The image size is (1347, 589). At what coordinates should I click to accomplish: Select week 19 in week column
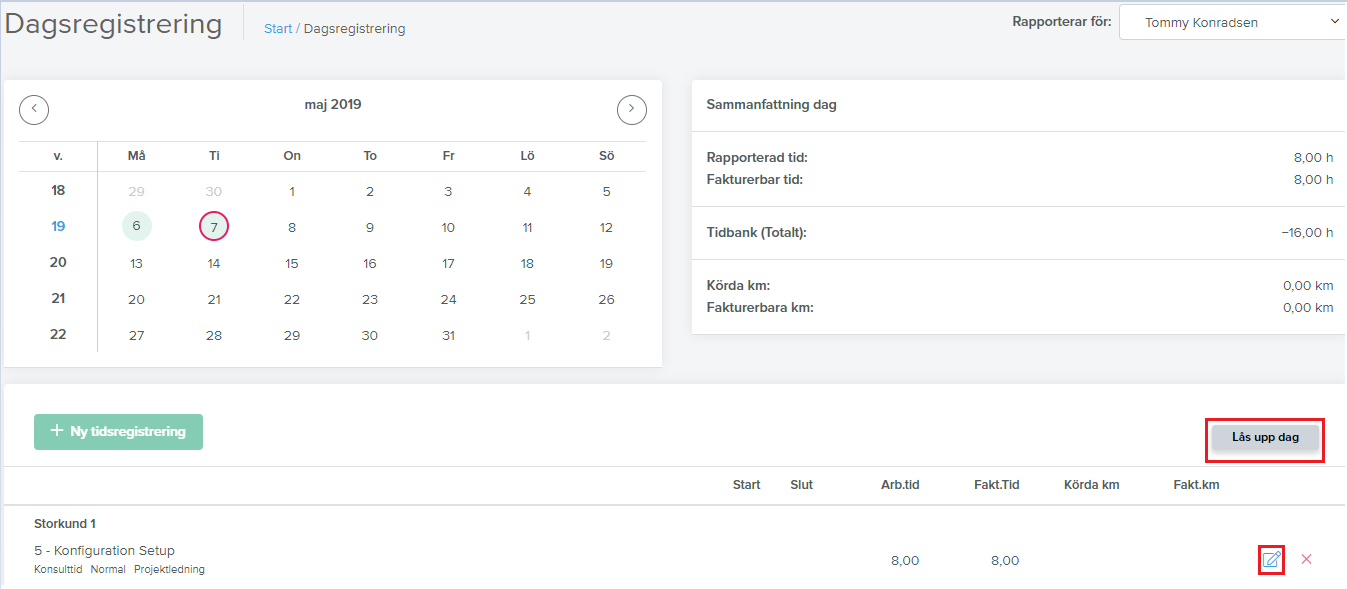click(58, 226)
